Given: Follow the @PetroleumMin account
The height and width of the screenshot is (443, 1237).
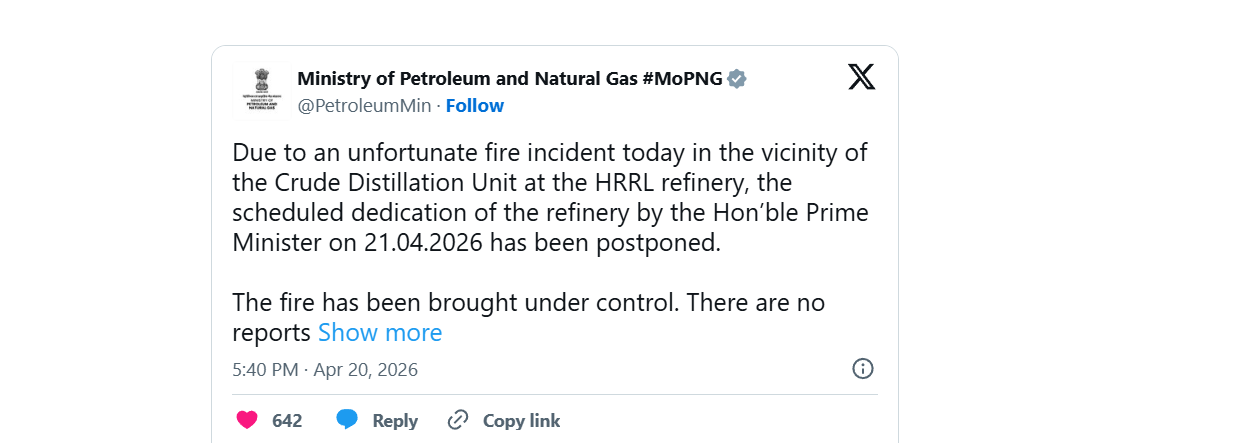Looking at the screenshot, I should click(474, 106).
